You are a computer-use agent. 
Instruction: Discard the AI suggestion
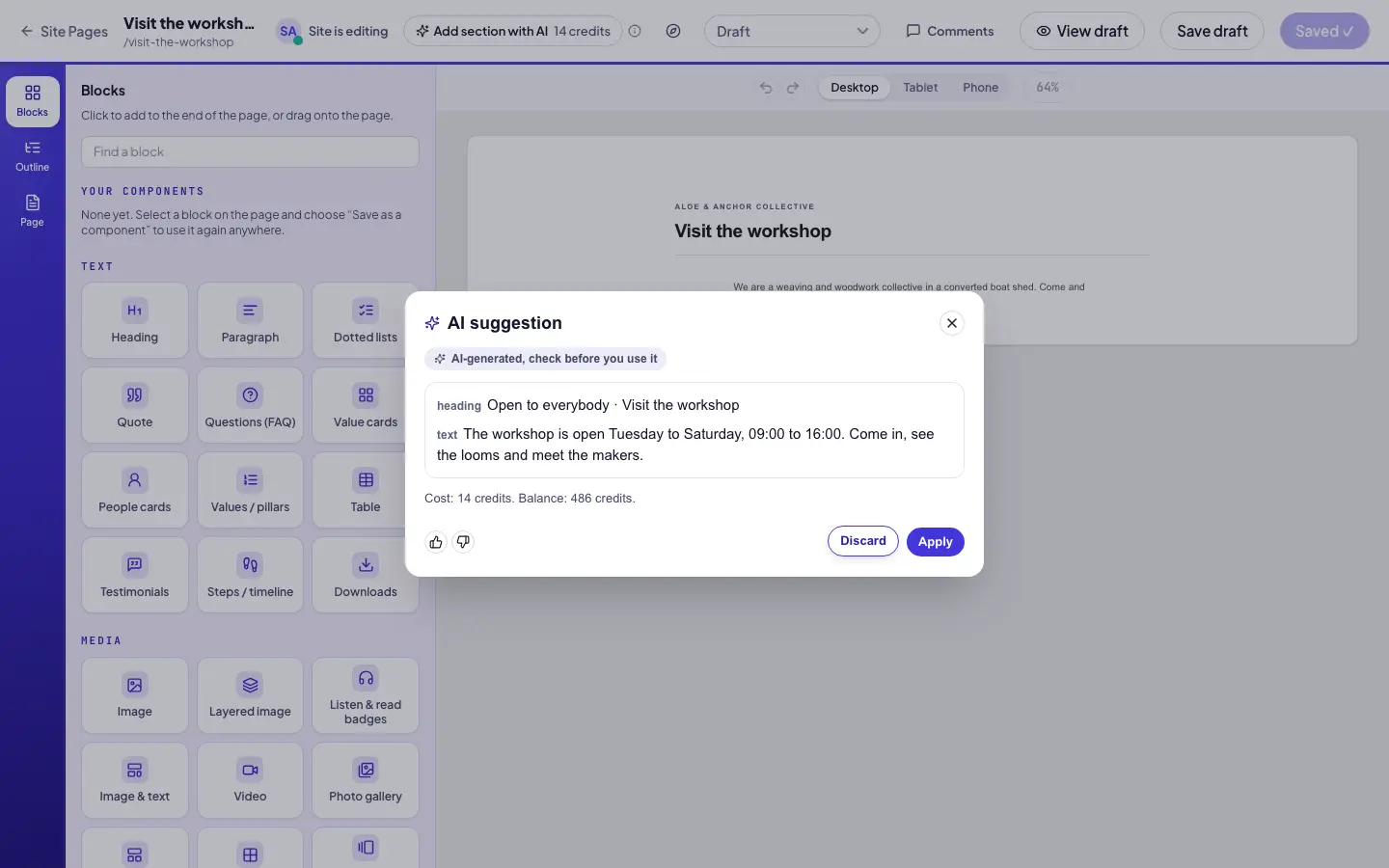863,541
